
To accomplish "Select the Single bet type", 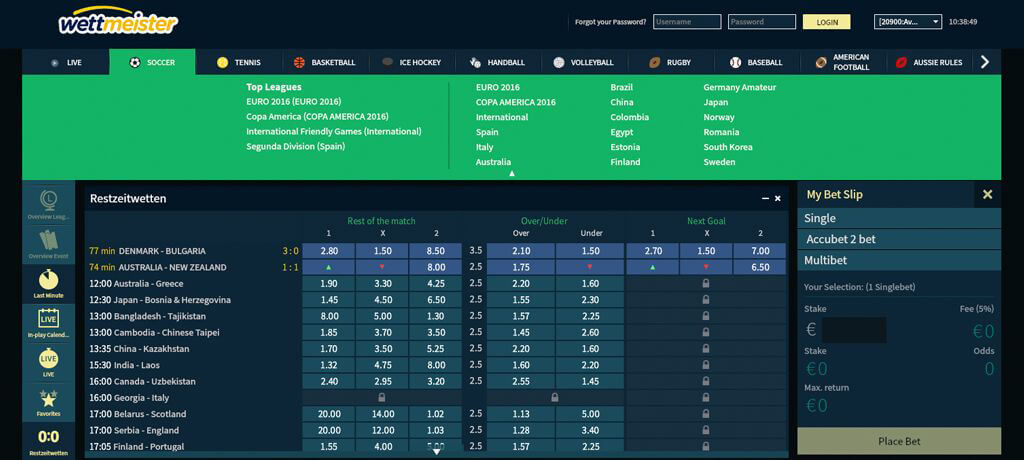I will pyautogui.click(x=899, y=218).
